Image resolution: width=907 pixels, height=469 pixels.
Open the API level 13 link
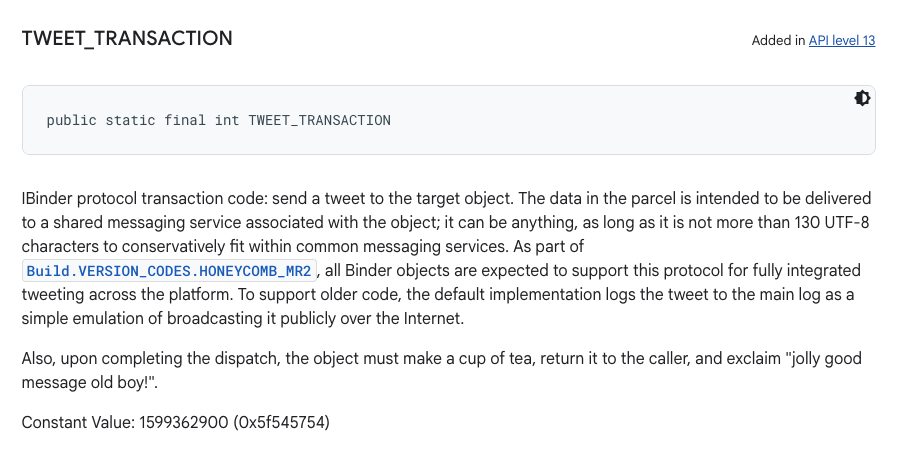[842, 40]
